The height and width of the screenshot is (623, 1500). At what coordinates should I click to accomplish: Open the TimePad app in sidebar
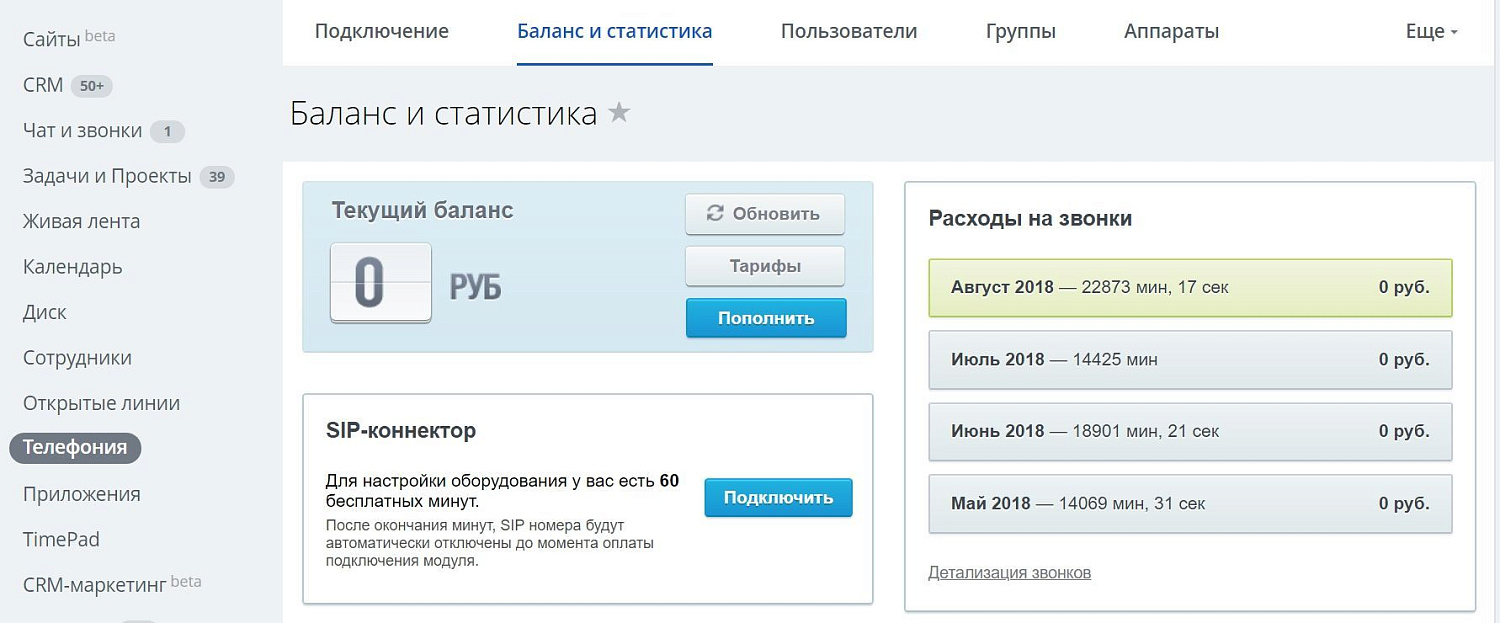pyautogui.click(x=60, y=538)
